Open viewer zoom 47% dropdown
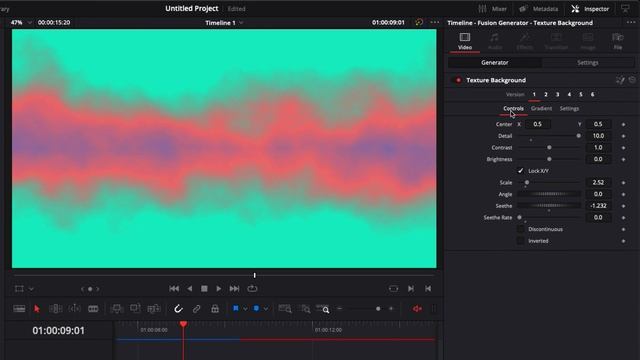The image size is (640, 360). (x=29, y=22)
